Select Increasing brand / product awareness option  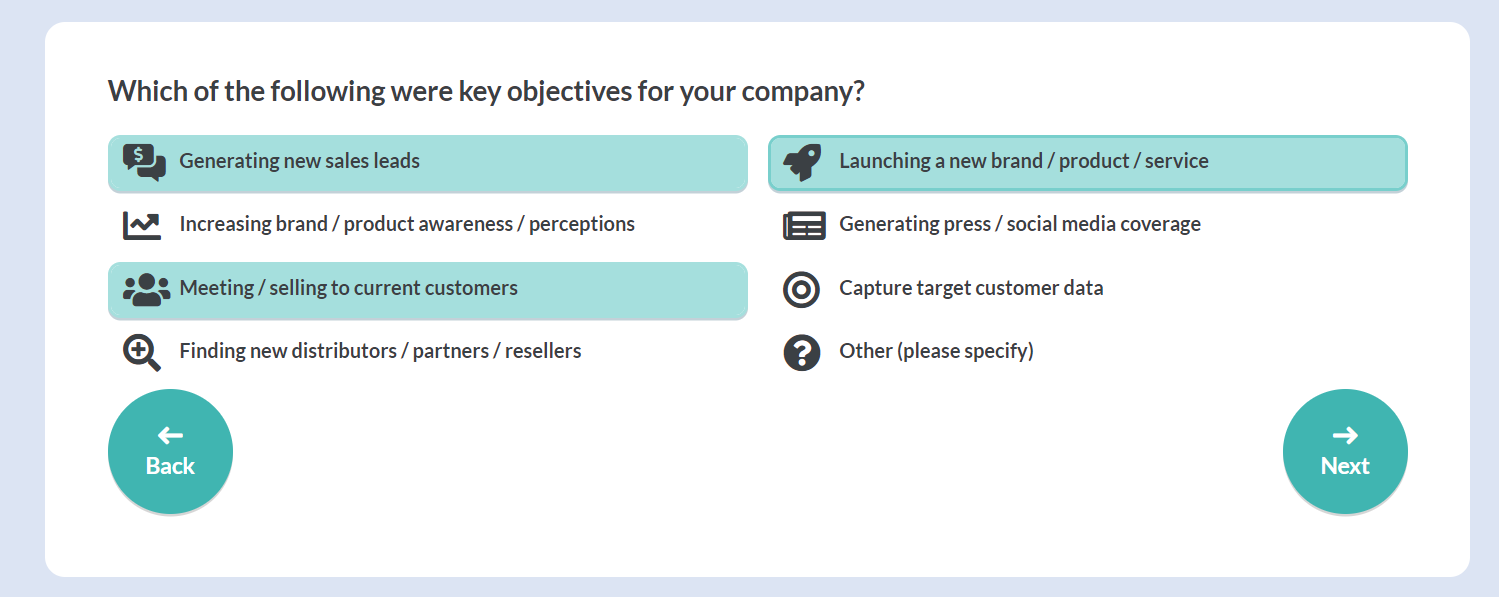(x=428, y=225)
